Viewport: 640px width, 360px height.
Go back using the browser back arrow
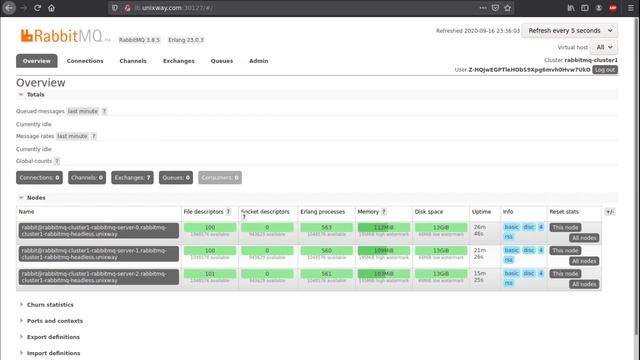(x=9, y=8)
